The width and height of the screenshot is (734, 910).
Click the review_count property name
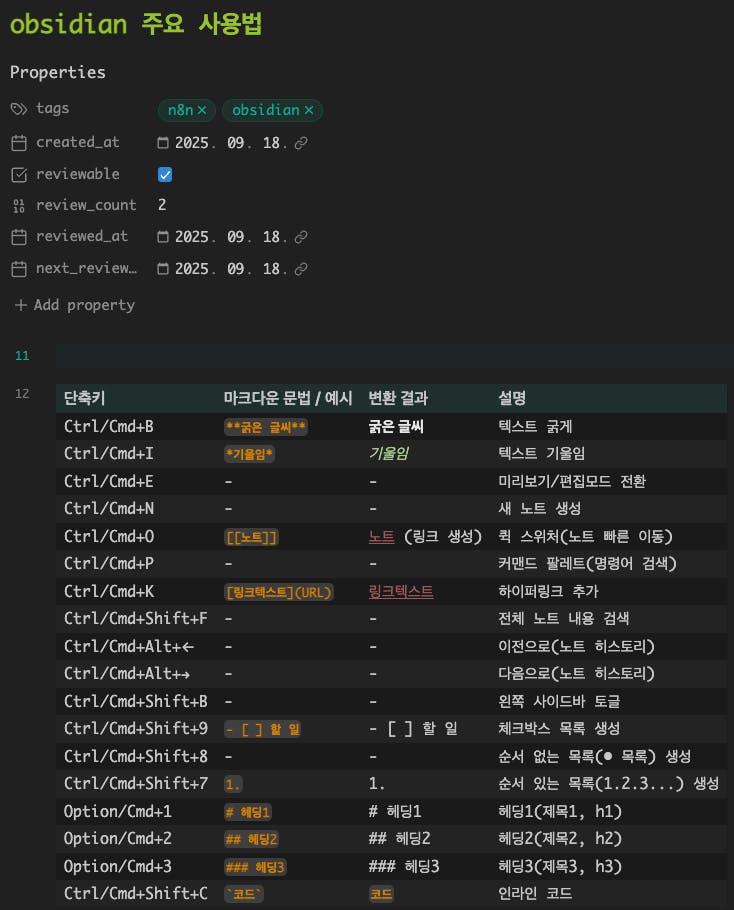click(x=86, y=205)
